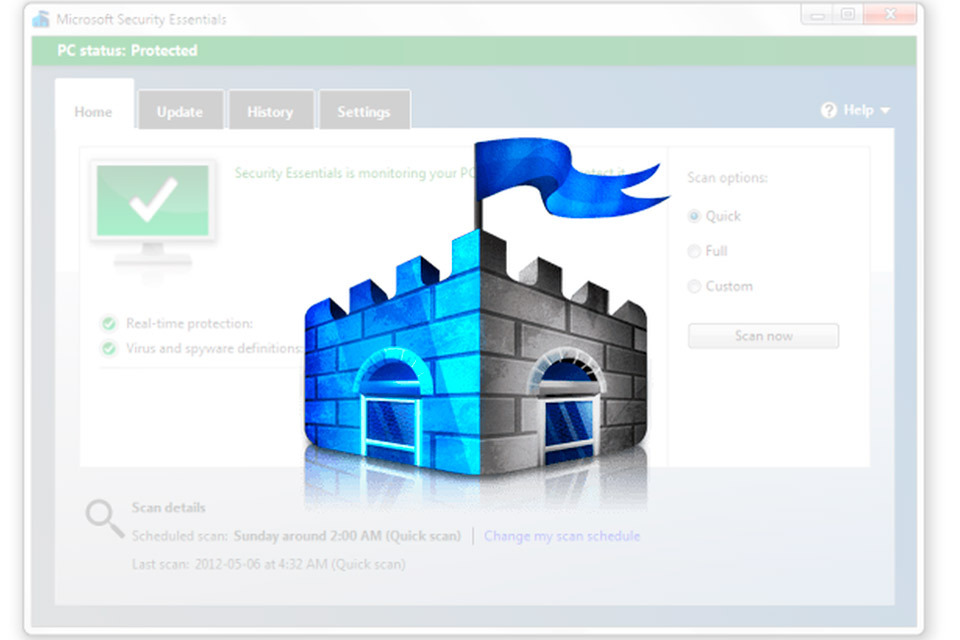Click the Virus and spyware definitions check icon
960x640 pixels.
click(x=109, y=348)
